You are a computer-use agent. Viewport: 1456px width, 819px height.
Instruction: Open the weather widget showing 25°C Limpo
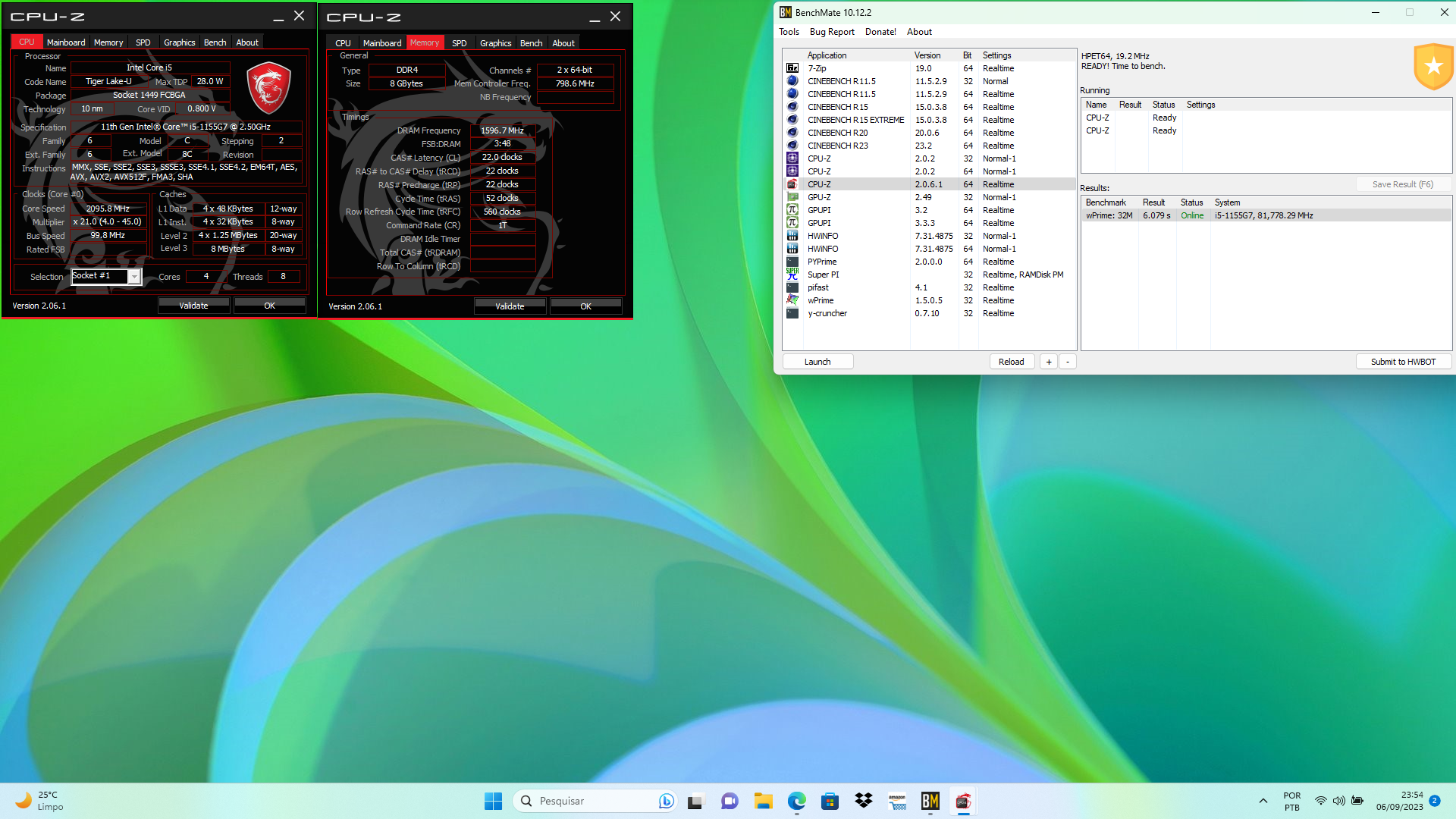39,801
